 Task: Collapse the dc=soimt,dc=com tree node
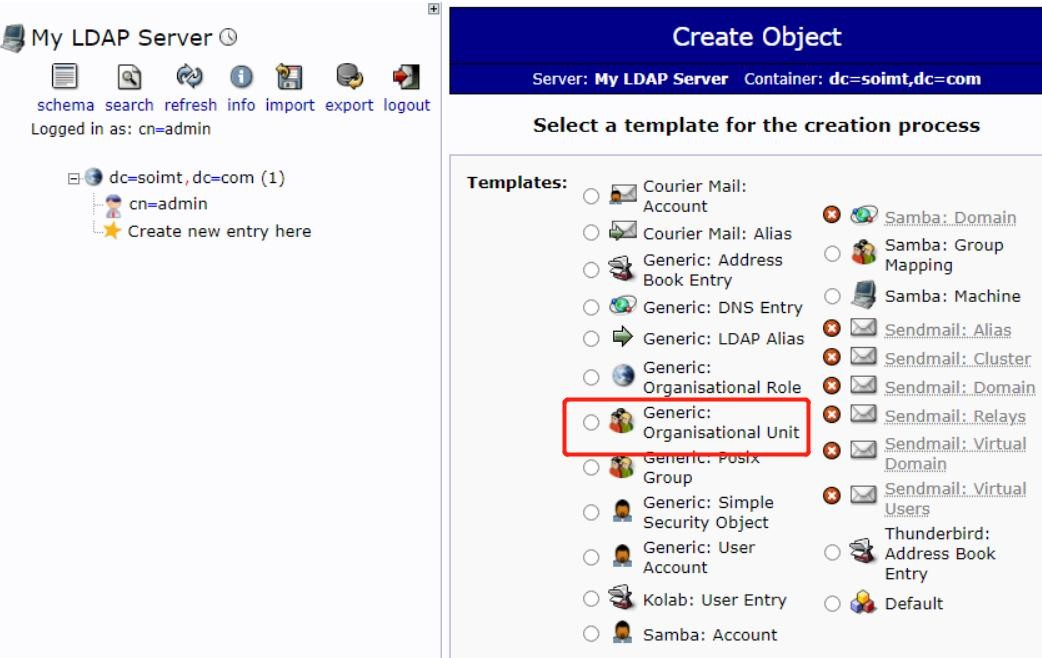click(73, 178)
